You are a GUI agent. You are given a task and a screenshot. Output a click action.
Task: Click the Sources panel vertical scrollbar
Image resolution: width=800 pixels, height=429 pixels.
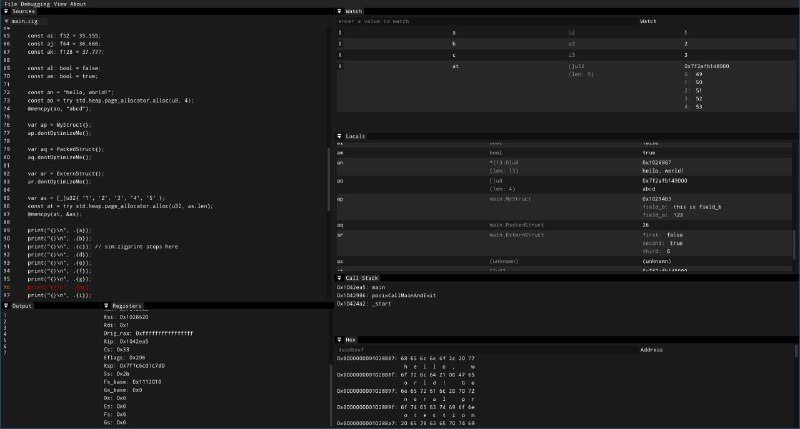coord(328,160)
